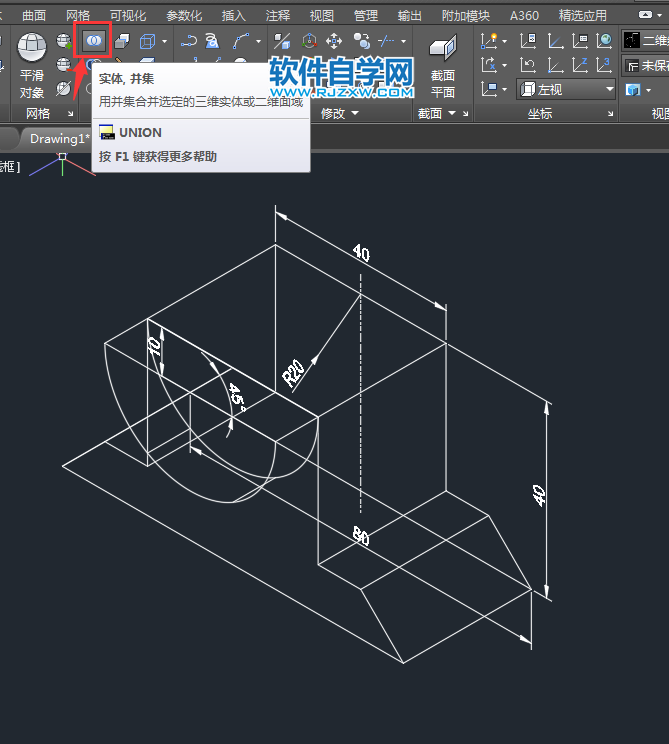This screenshot has width=669, height=744.
Task: Click the World UCS globe icon
Action: (604, 41)
